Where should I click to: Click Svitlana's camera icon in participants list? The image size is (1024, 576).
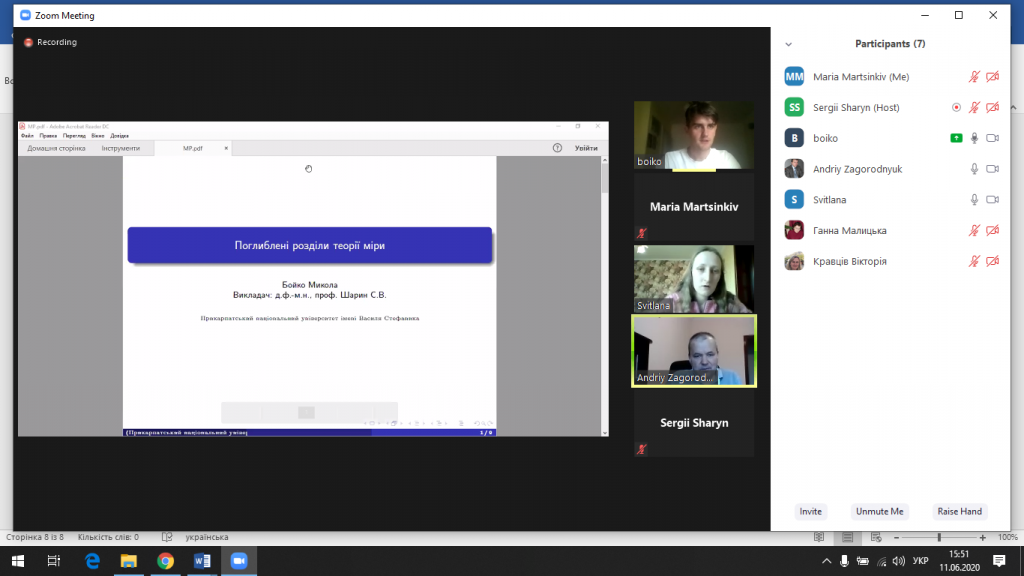point(992,200)
